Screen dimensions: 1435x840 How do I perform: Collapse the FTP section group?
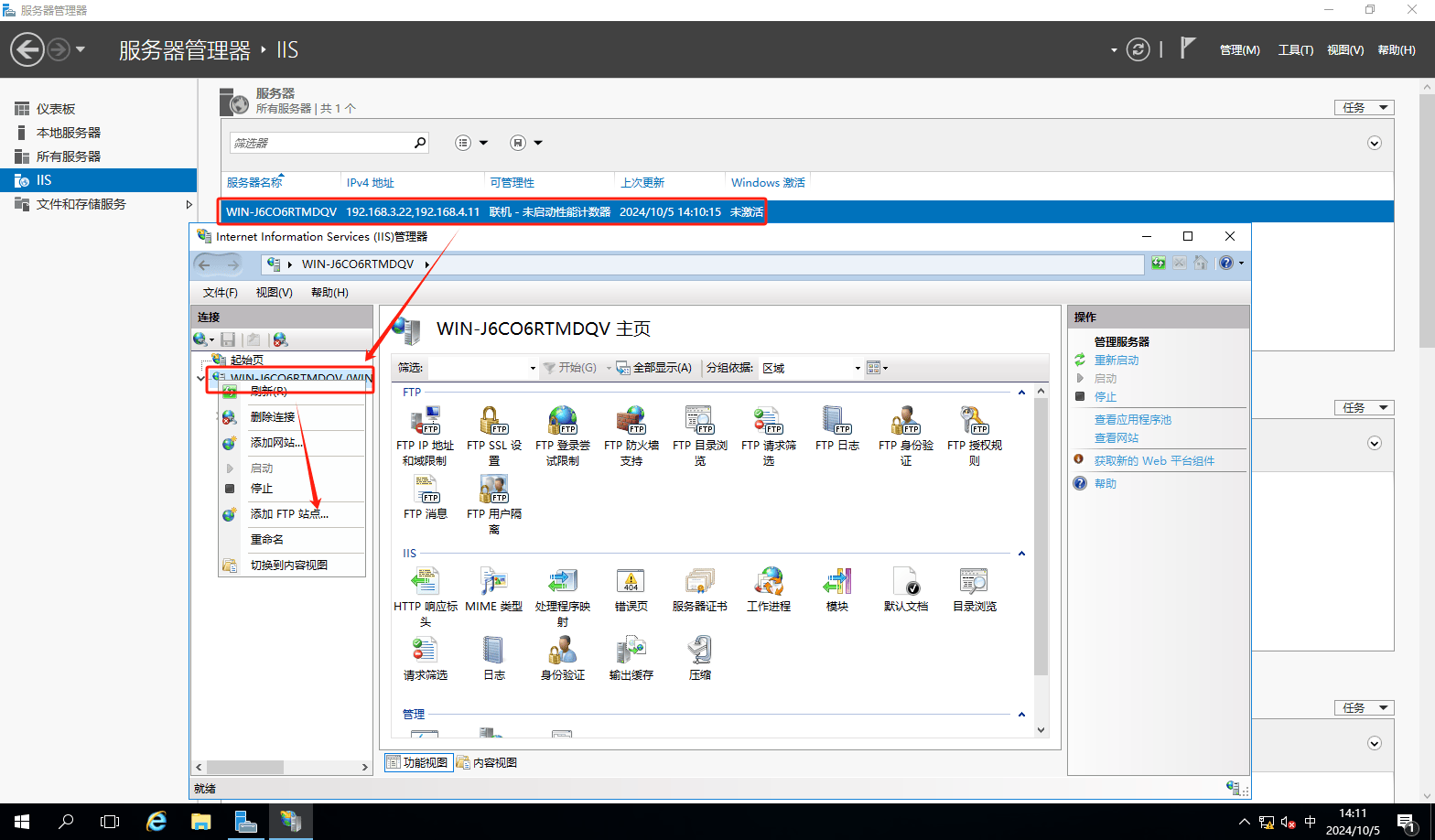pos(1021,393)
